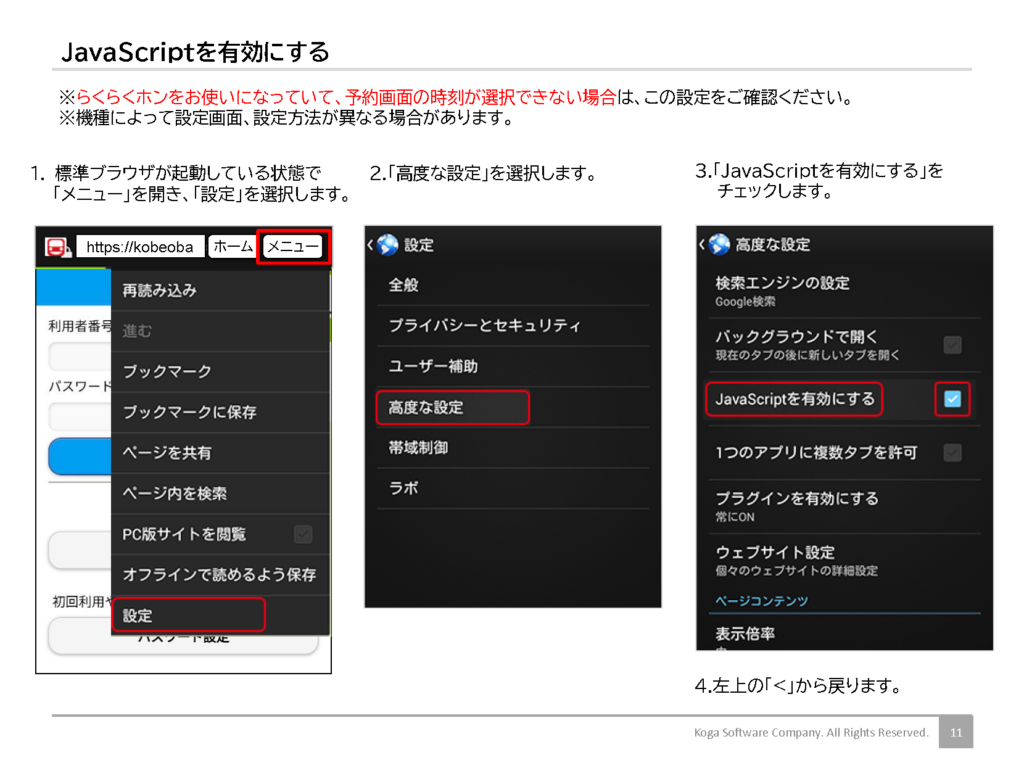Check 1つのアプリに複数タブを許可 checkbox
The image size is (1024, 768).
(952, 452)
